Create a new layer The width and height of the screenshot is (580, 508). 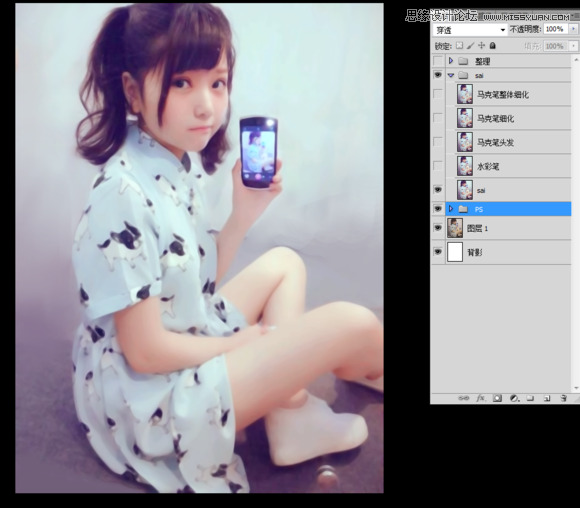[547, 398]
